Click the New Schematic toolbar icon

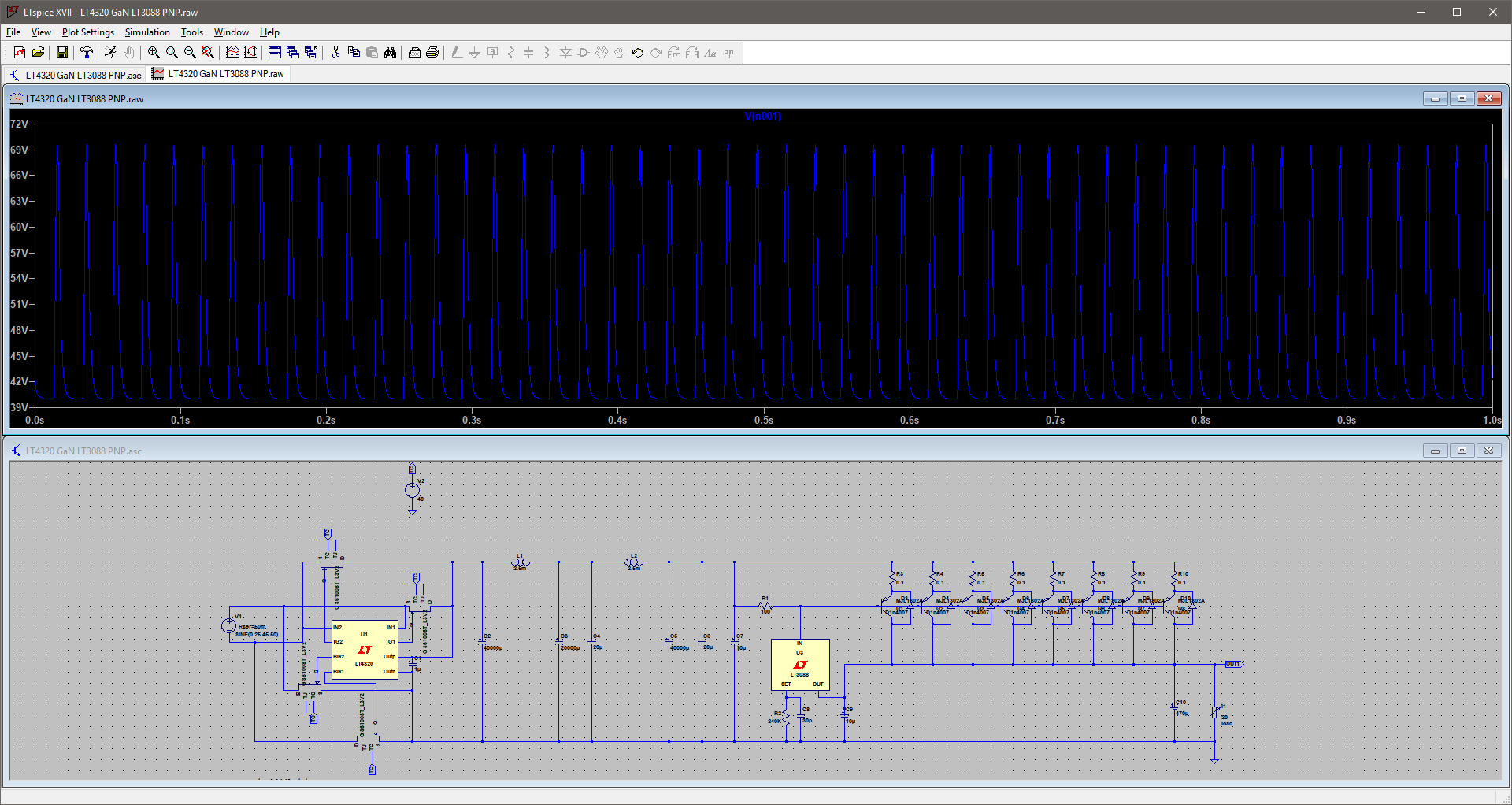click(20, 53)
